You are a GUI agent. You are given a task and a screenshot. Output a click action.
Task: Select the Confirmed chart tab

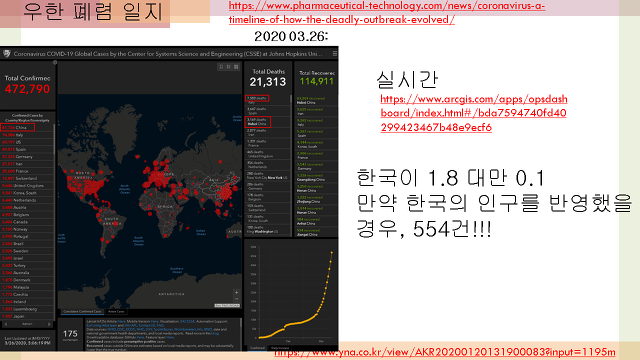point(257,348)
